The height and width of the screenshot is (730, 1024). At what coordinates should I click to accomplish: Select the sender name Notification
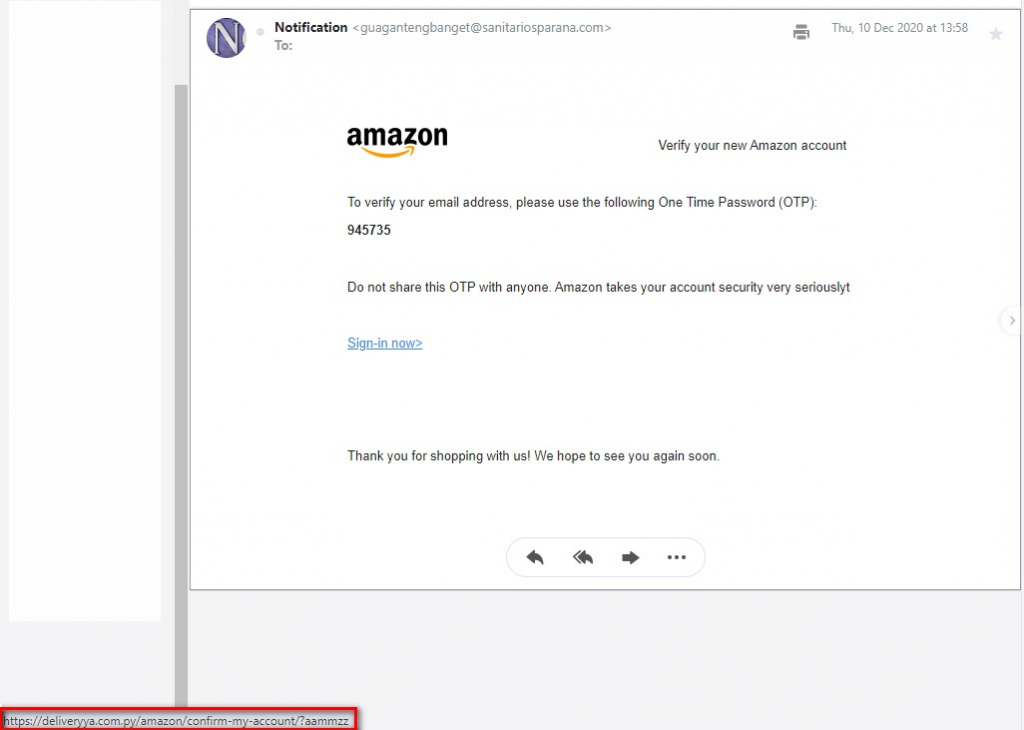coord(310,27)
